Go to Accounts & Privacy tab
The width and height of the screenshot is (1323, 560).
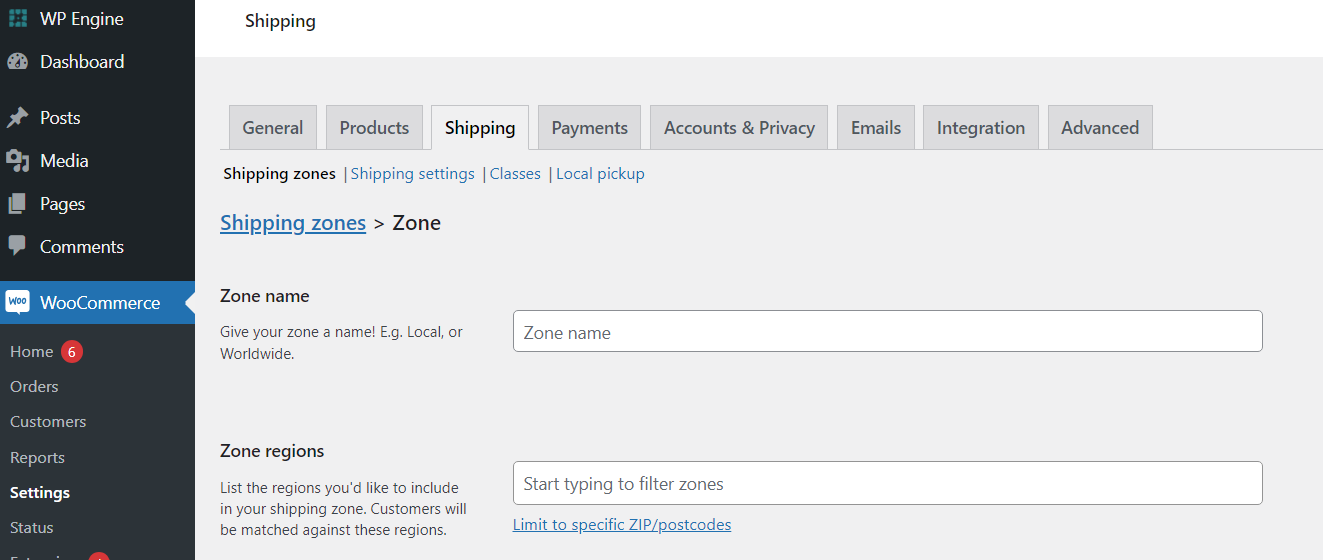pyautogui.click(x=739, y=128)
